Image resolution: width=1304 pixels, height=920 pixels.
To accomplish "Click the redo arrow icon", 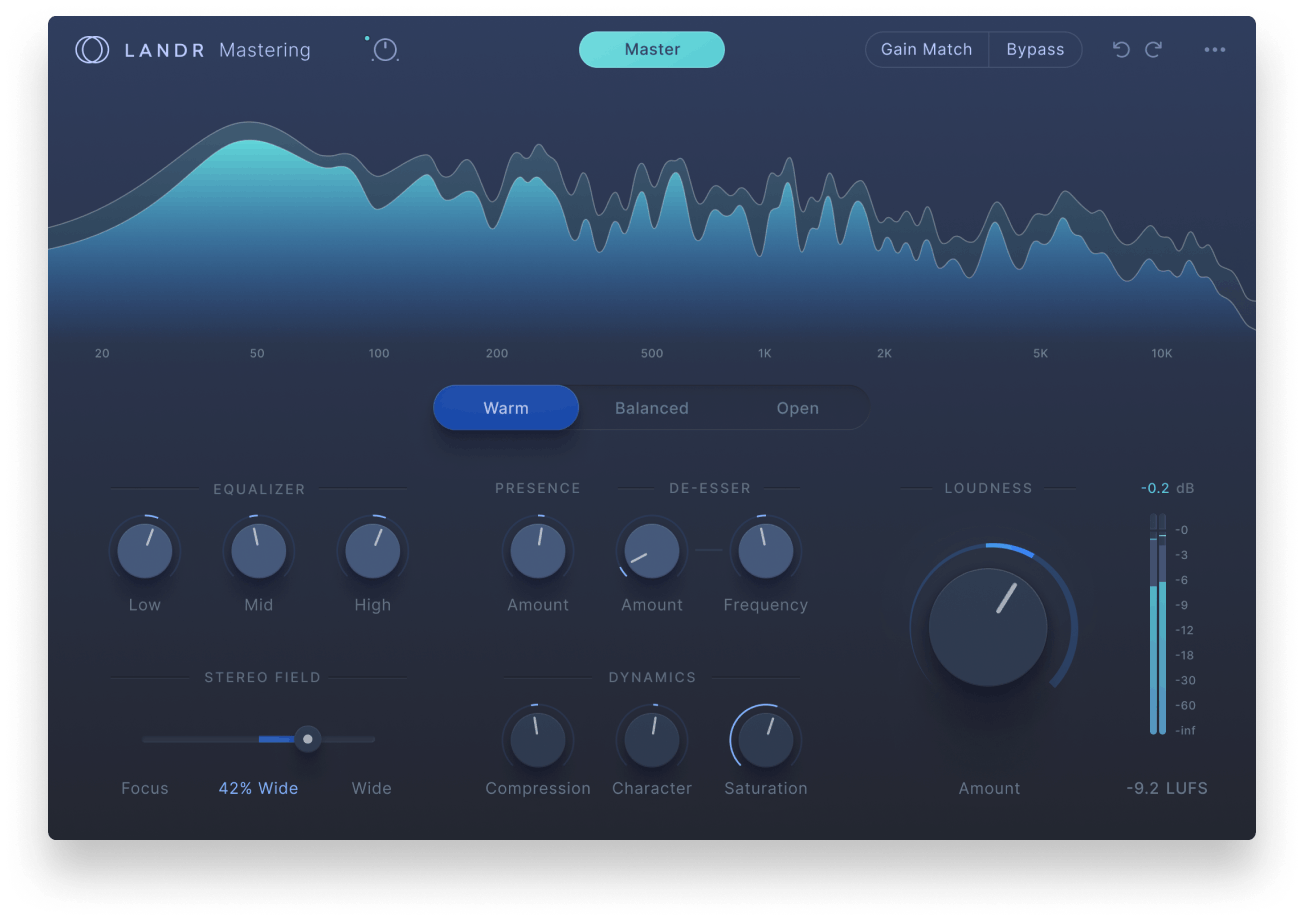I will [1152, 49].
